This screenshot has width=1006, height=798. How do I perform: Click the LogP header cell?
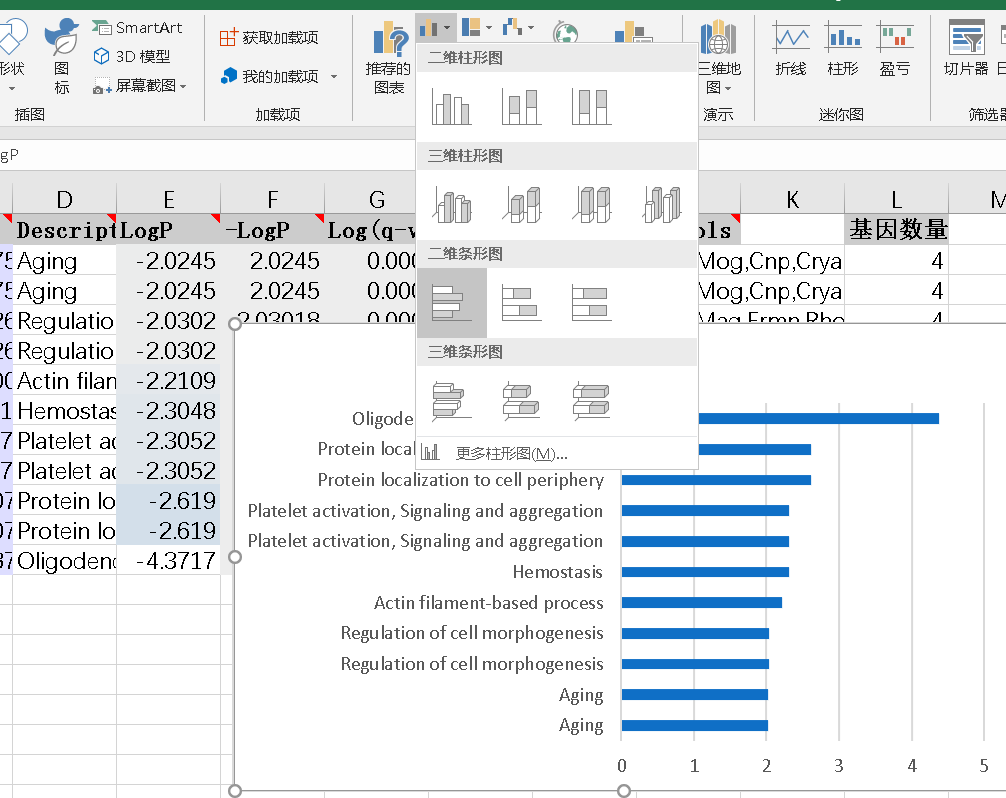(x=168, y=230)
